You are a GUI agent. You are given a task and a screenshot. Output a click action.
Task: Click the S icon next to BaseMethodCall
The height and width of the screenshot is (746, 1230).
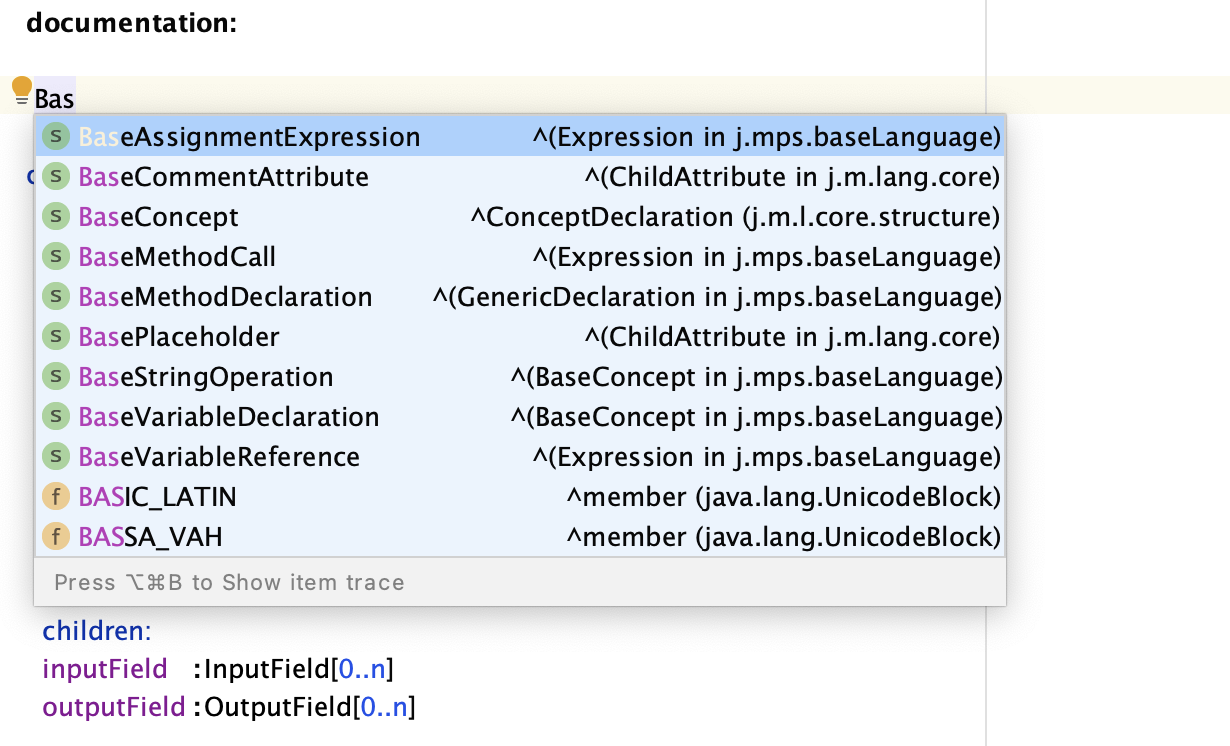point(56,256)
